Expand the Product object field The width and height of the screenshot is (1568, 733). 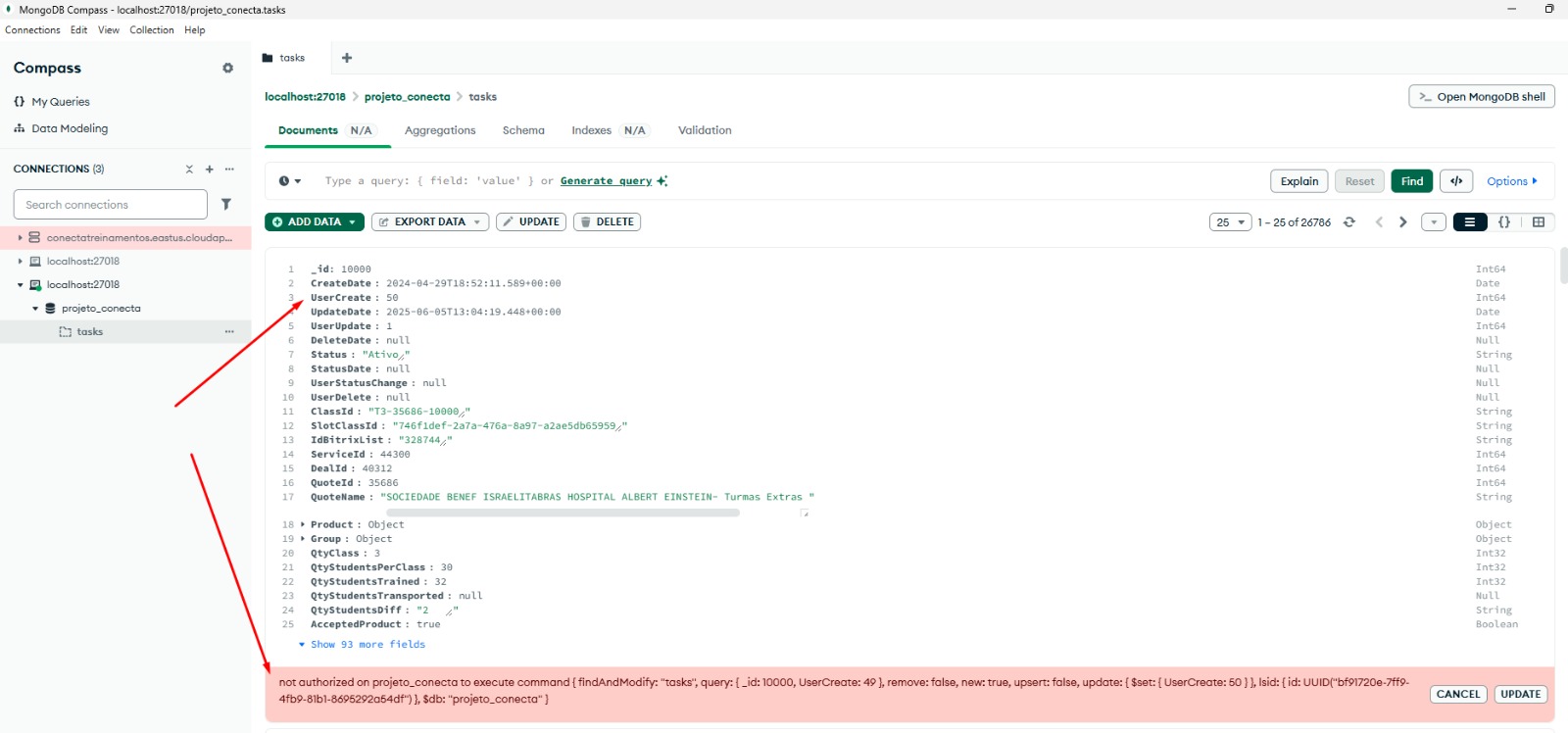point(303,525)
